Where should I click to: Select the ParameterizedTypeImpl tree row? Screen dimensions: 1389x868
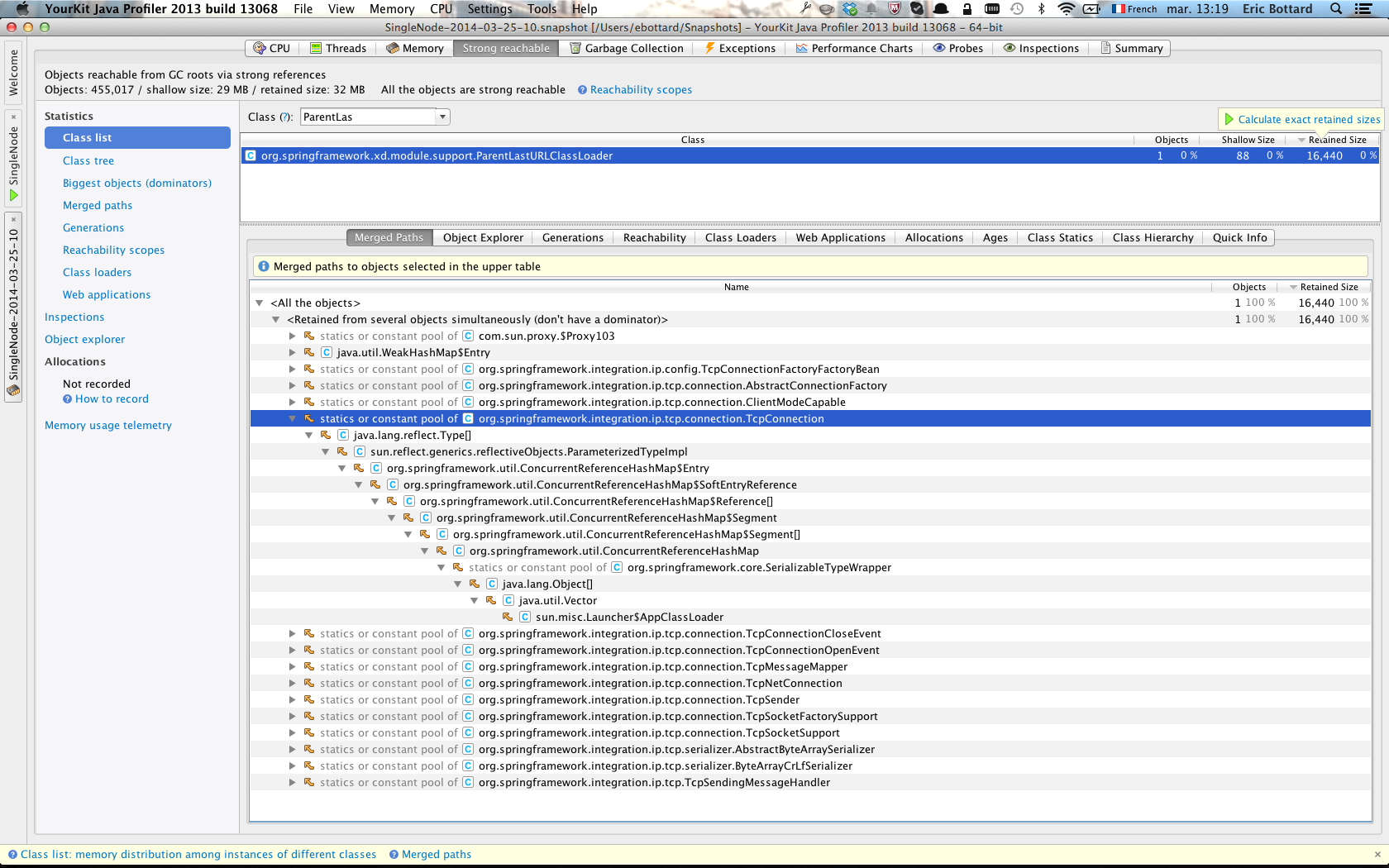pyautogui.click(x=810, y=452)
